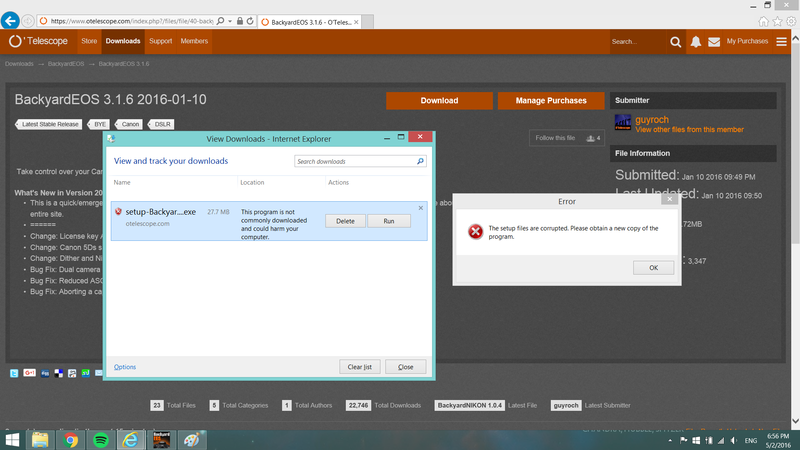Click Close in View Downloads dialog
This screenshot has height=450, width=800.
pyautogui.click(x=406, y=367)
